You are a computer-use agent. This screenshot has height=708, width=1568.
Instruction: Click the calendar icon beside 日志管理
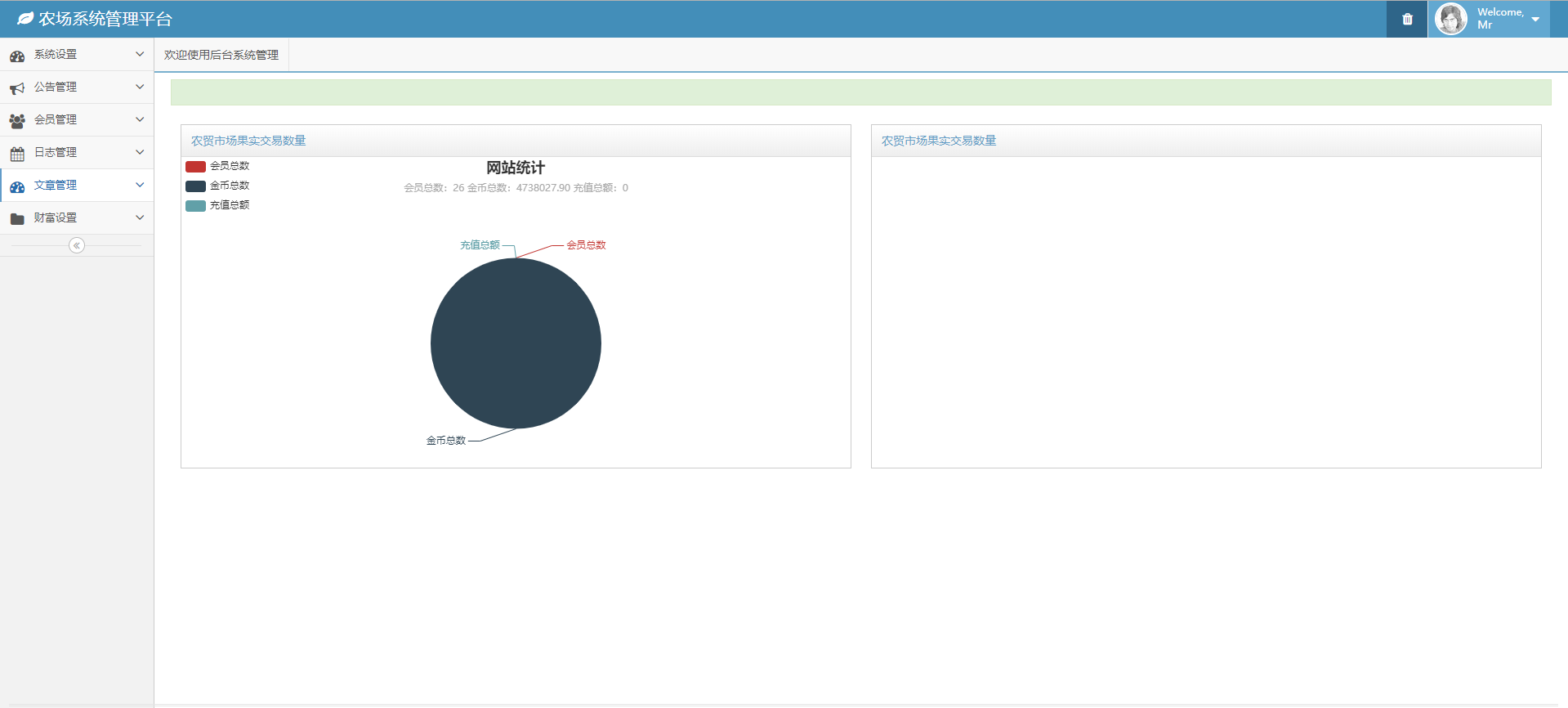[x=17, y=154]
